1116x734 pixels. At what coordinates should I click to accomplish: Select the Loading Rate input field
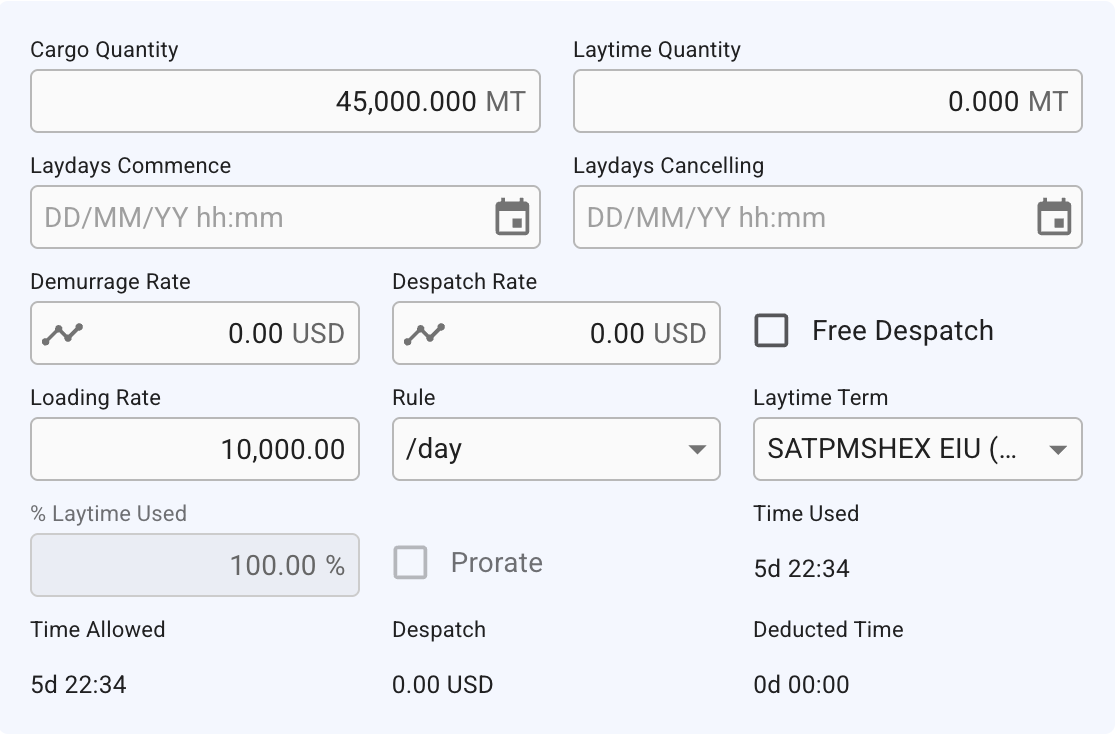click(195, 449)
